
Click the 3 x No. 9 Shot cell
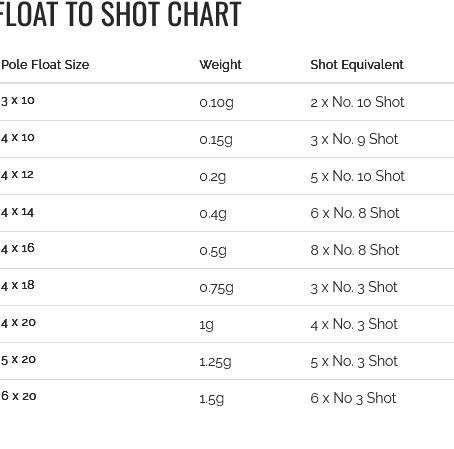click(x=354, y=139)
